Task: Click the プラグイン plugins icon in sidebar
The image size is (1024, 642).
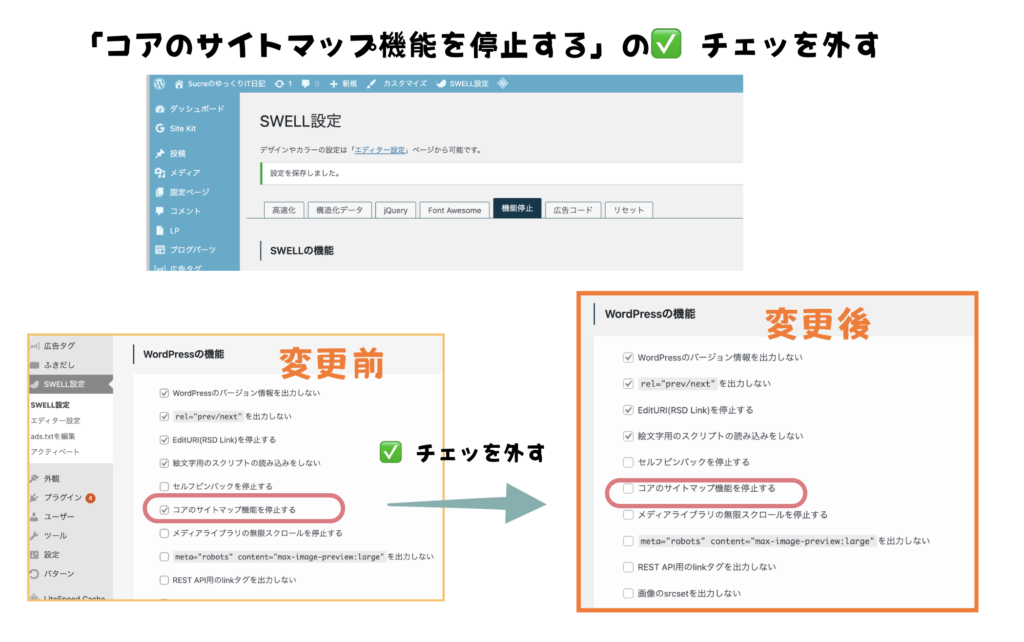Action: point(35,497)
